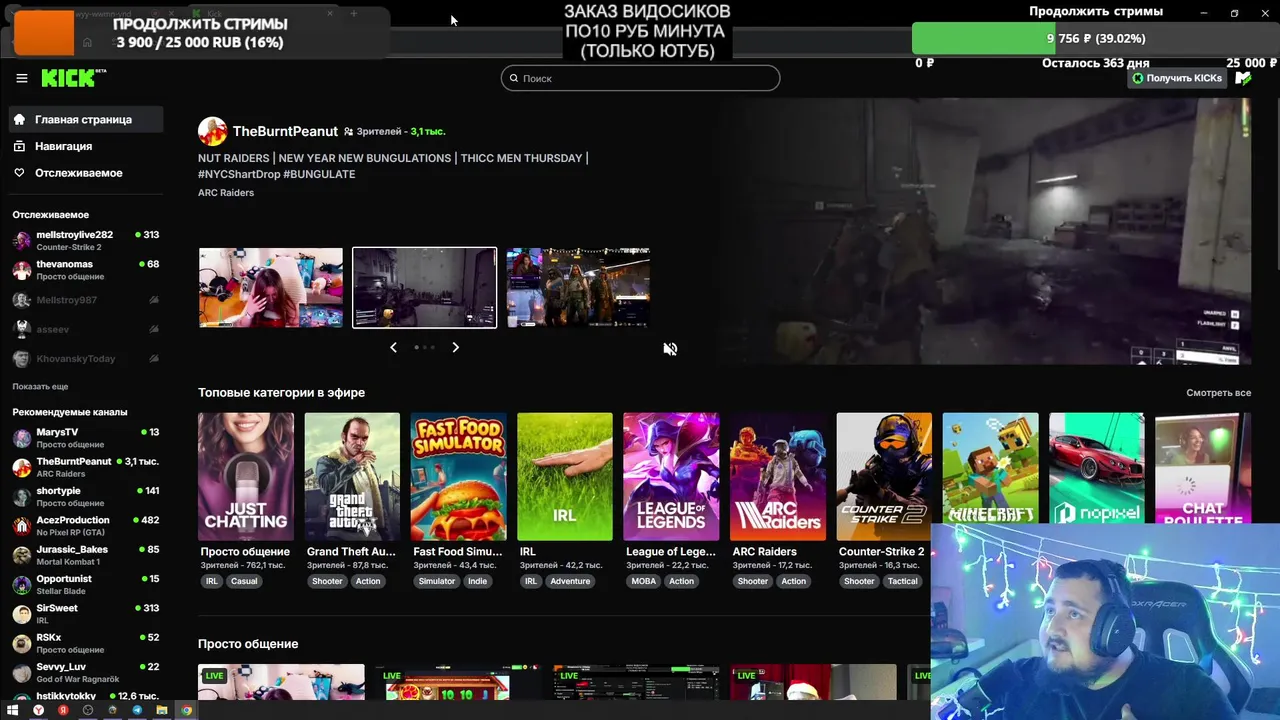Open Fast Food Simulator category cover

click(x=458, y=477)
